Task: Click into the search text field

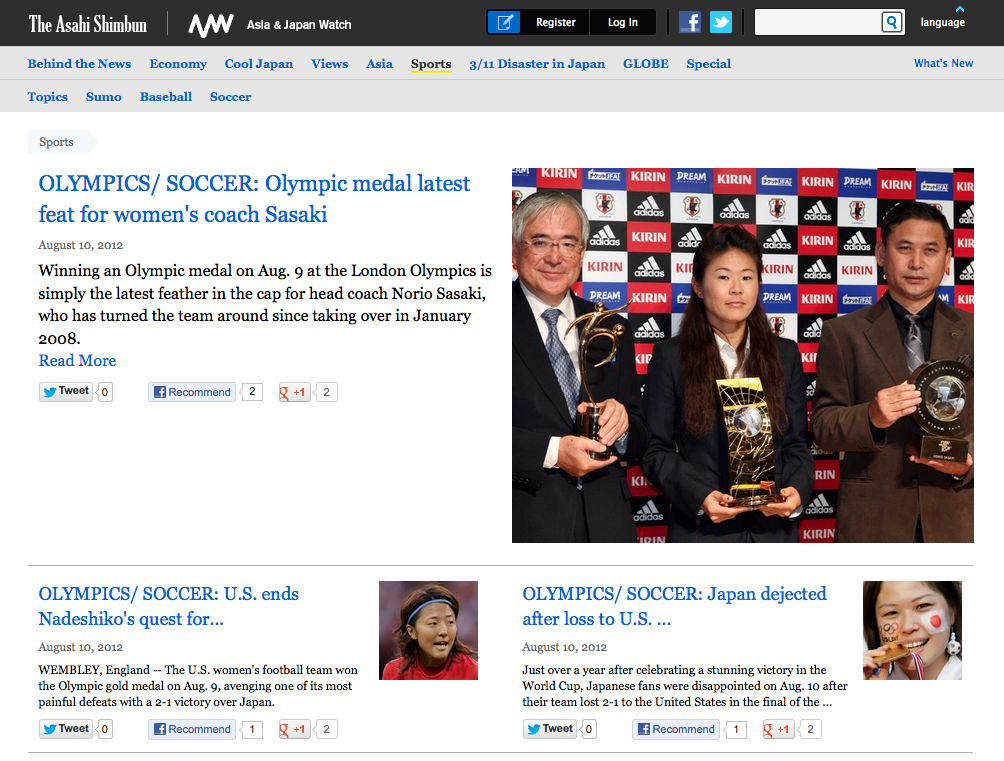Action: point(817,22)
